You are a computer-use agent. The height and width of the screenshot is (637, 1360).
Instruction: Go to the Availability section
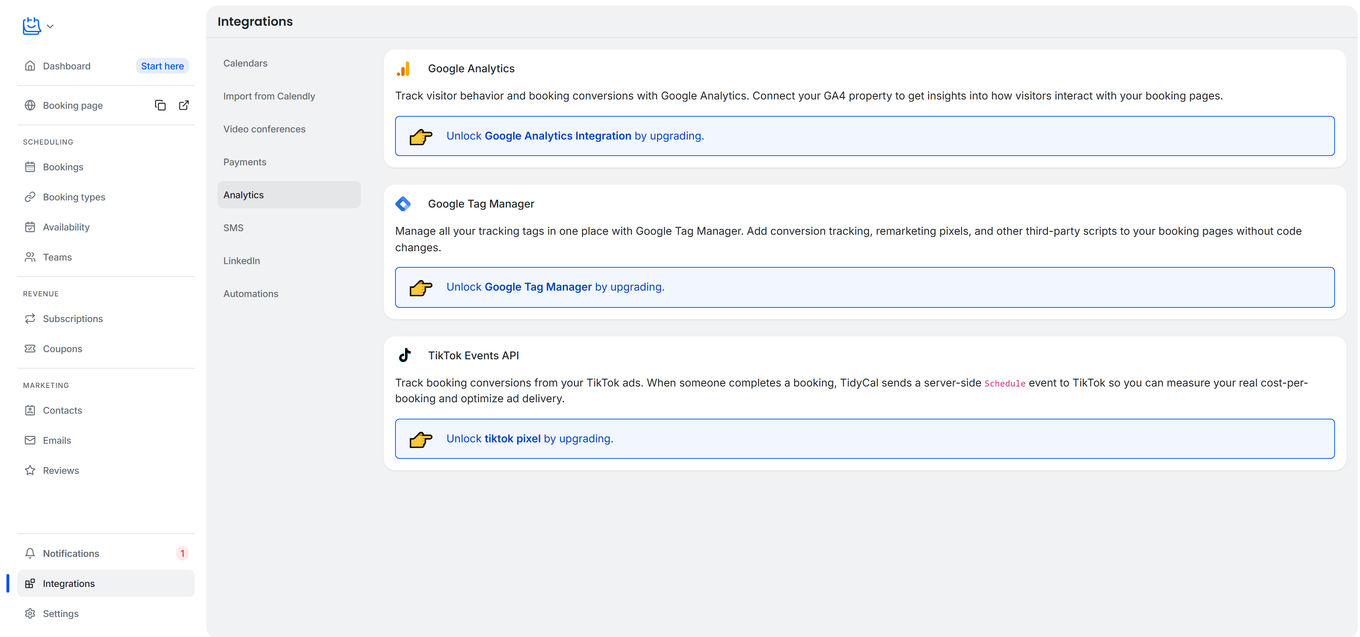(x=106, y=227)
